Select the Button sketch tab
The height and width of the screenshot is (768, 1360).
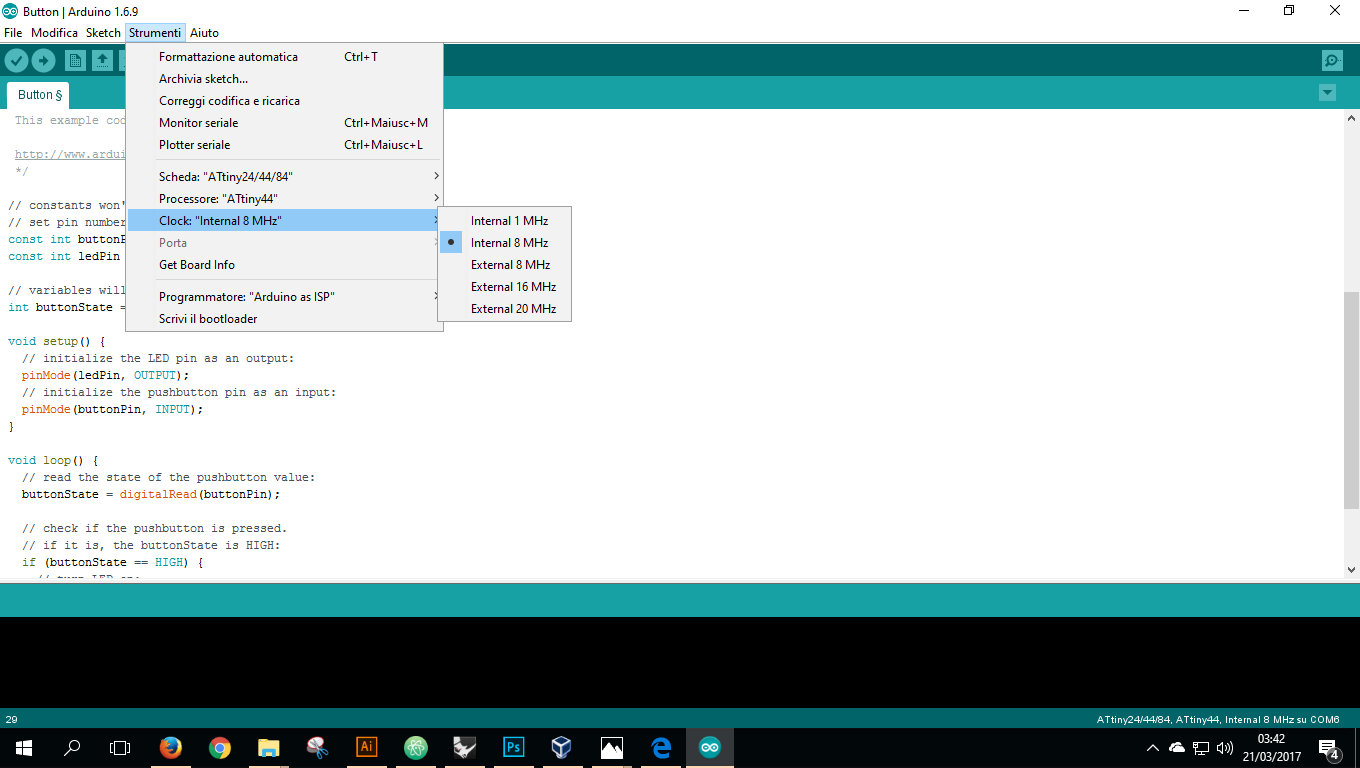40,95
